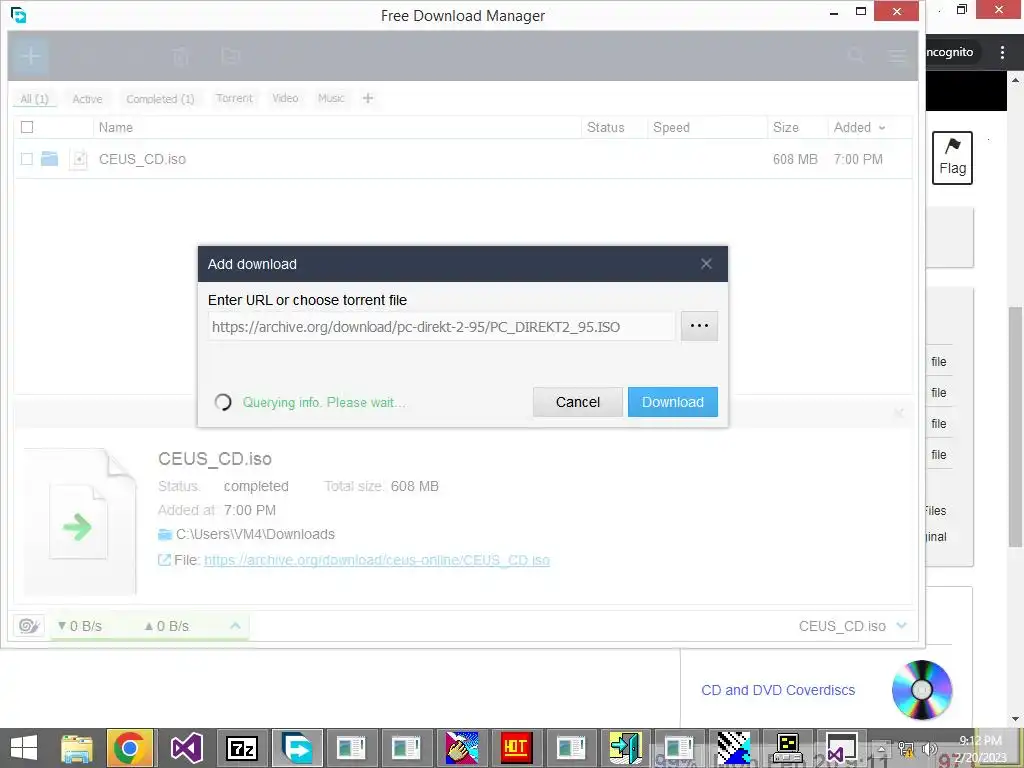Click the red HOT taskbar icon
This screenshot has height=768, width=1024.
[x=516, y=748]
